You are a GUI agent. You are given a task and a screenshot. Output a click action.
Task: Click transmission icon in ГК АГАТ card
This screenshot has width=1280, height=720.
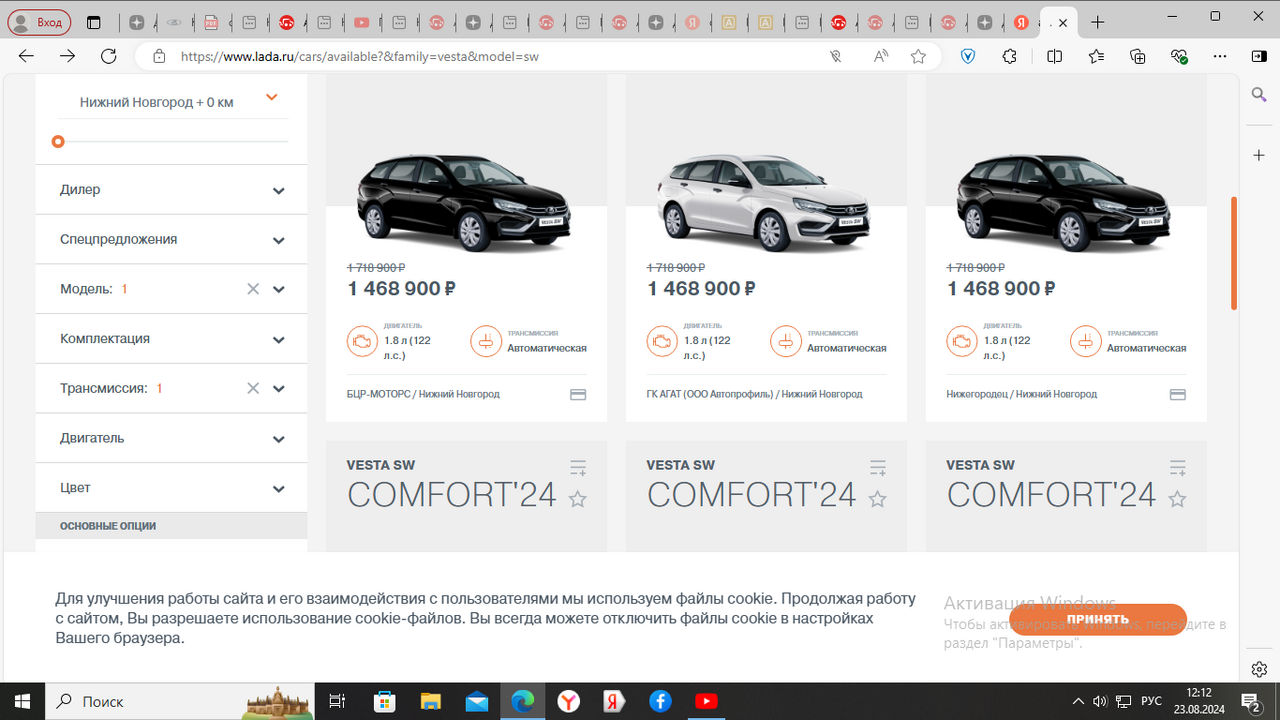pyautogui.click(x=785, y=341)
